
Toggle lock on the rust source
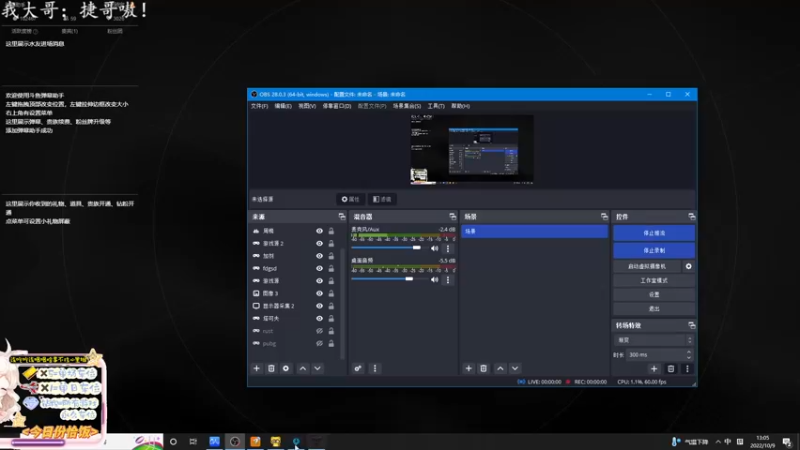331,331
